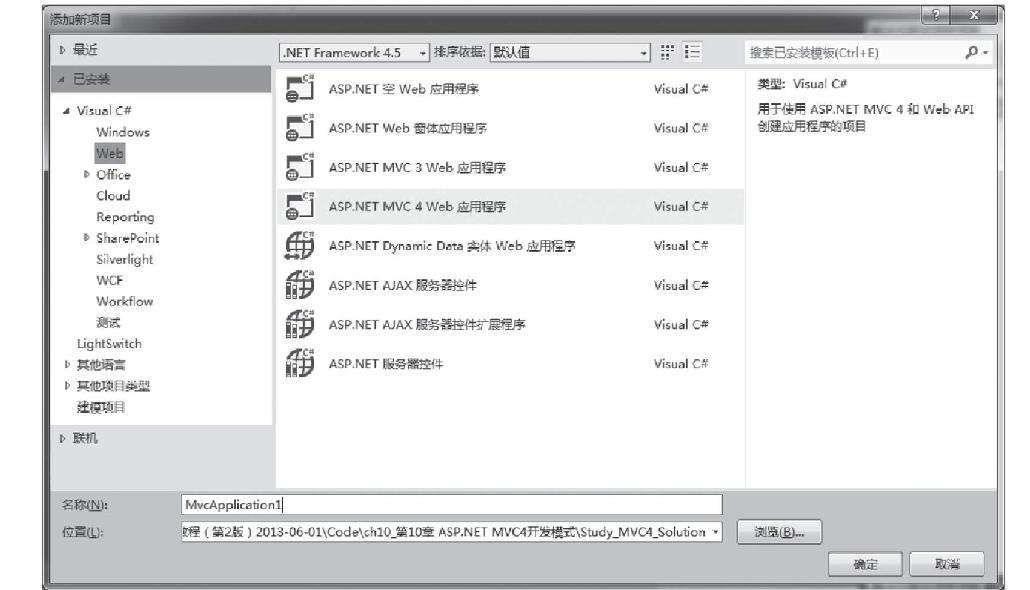This screenshot has width=1030, height=590.
Task: Switch to small icons list view
Action: click(x=692, y=52)
